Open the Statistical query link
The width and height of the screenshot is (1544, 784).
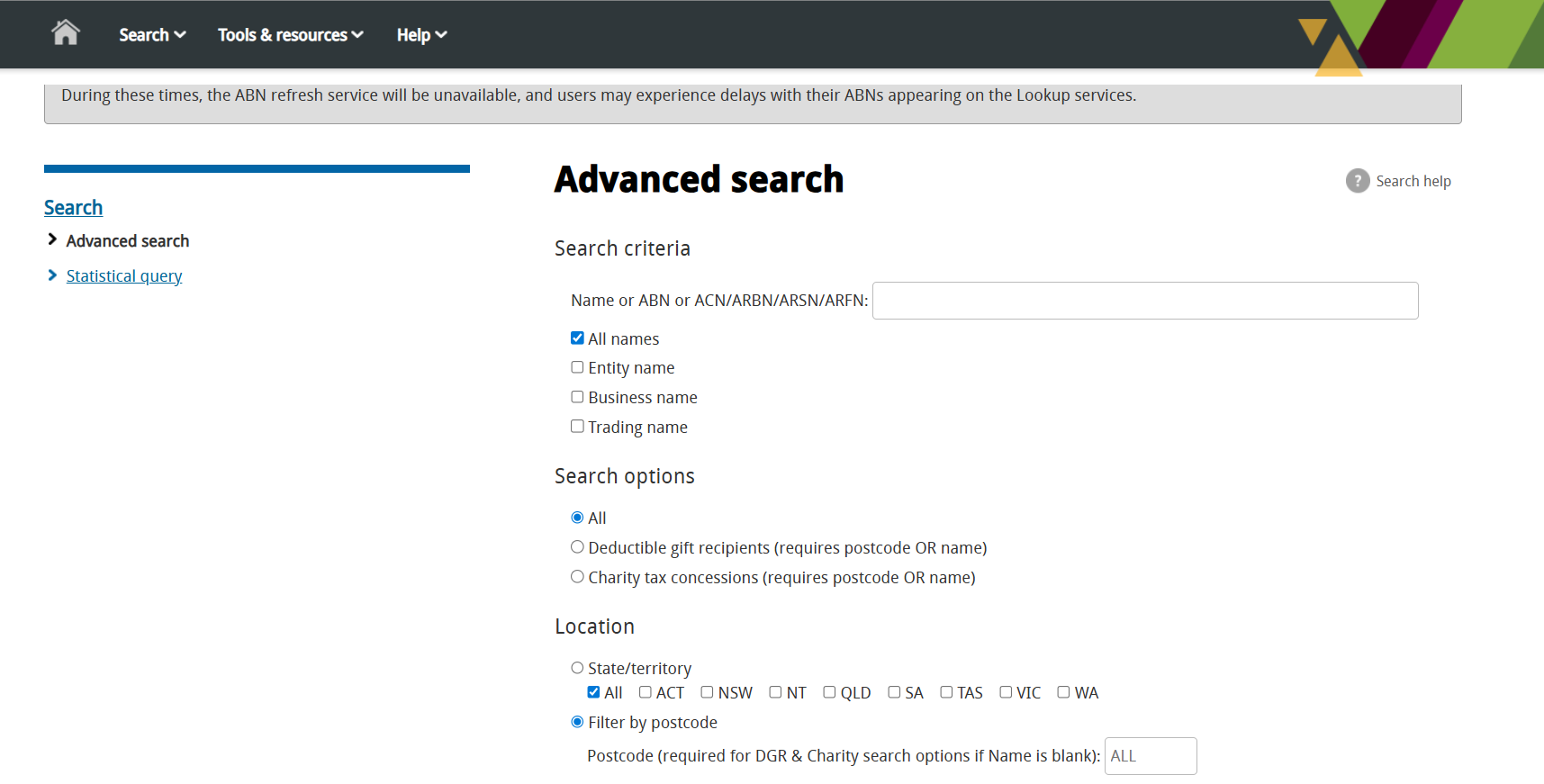click(x=124, y=276)
